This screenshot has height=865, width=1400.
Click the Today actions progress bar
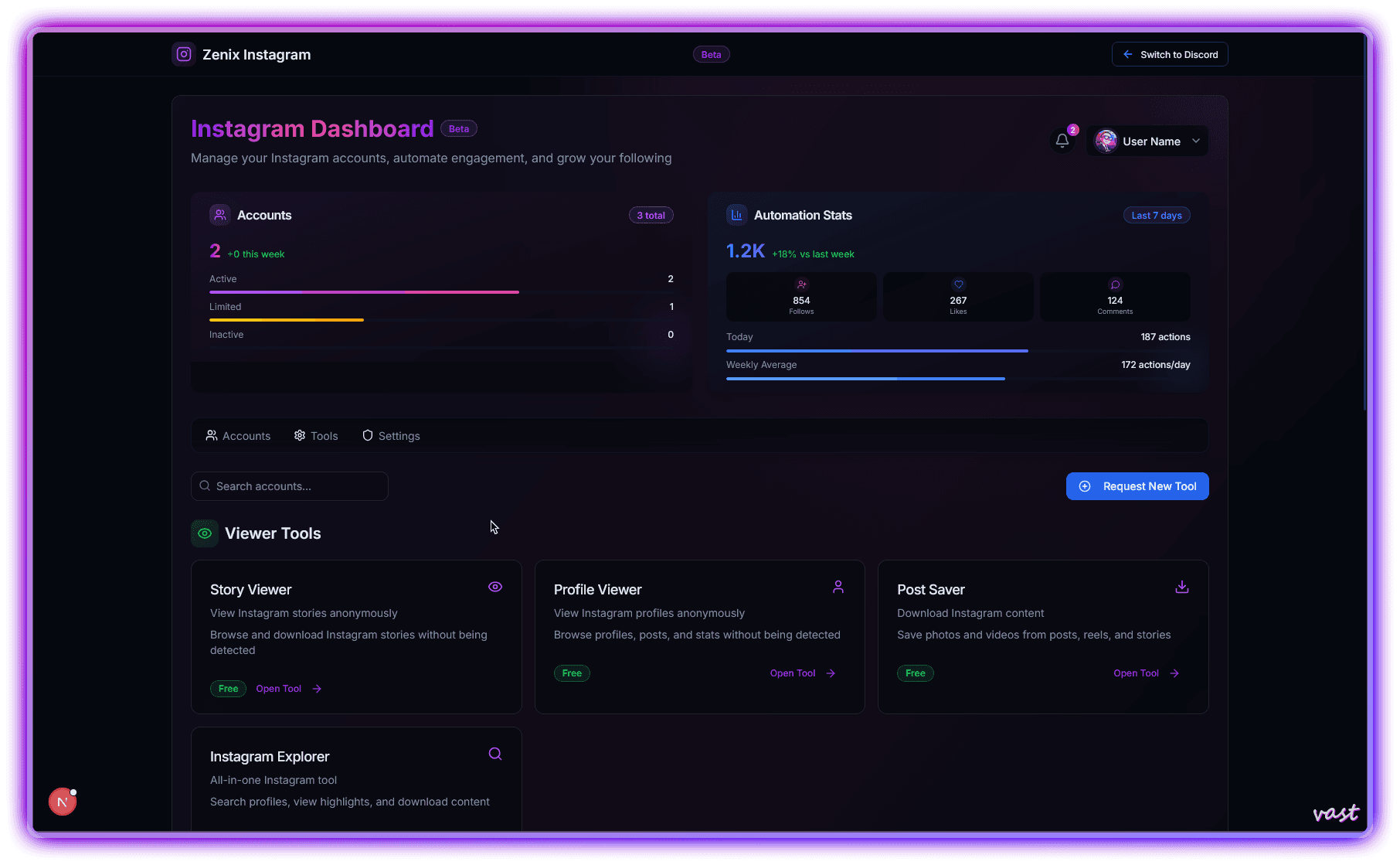(958, 351)
